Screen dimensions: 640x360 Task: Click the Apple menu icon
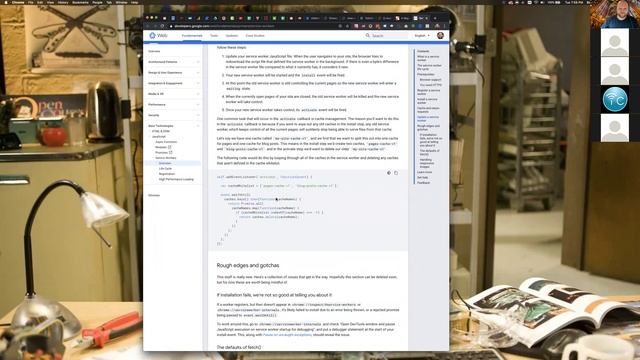(x=6, y=2)
